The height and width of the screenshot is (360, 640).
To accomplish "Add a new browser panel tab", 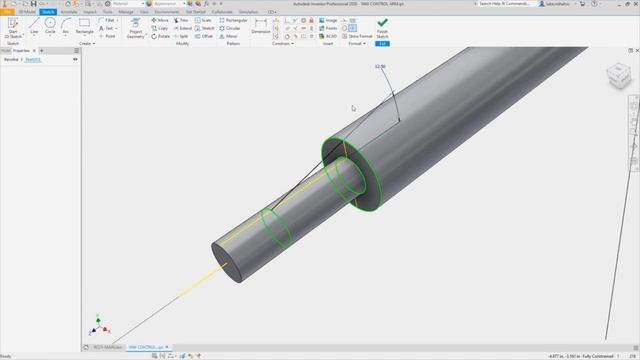I will point(42,51).
